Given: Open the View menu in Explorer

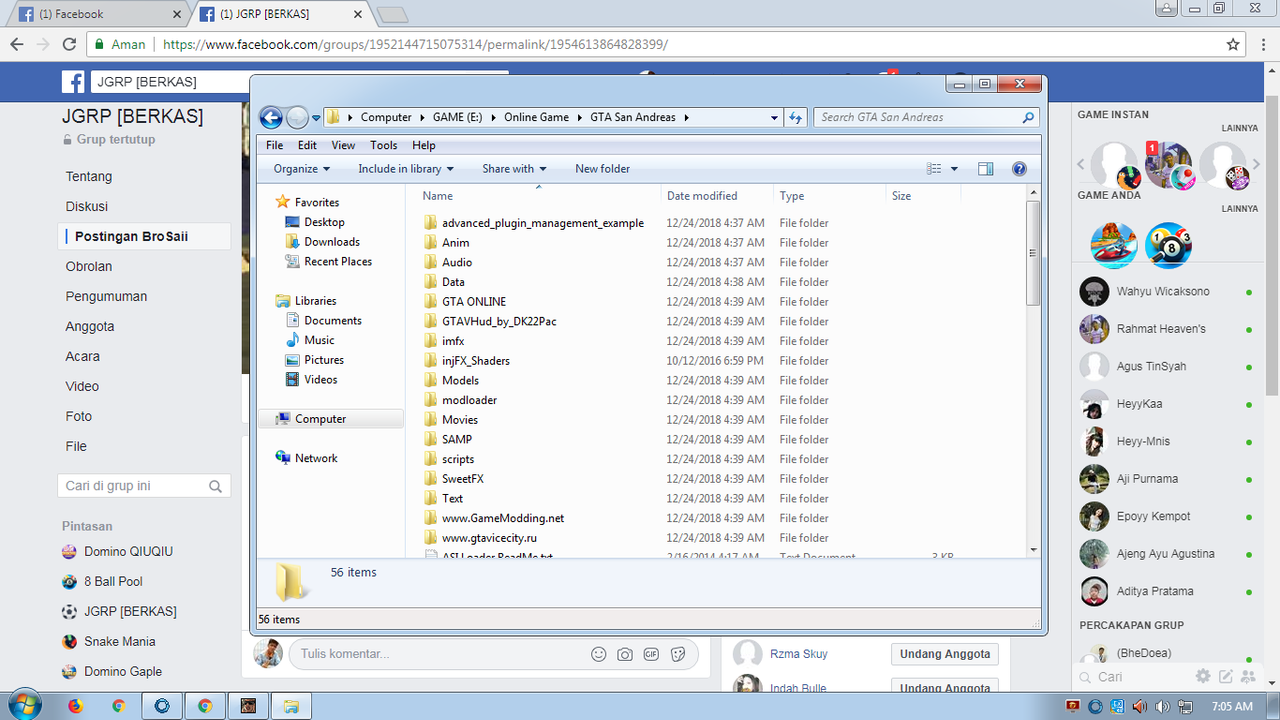Looking at the screenshot, I should click(x=343, y=145).
